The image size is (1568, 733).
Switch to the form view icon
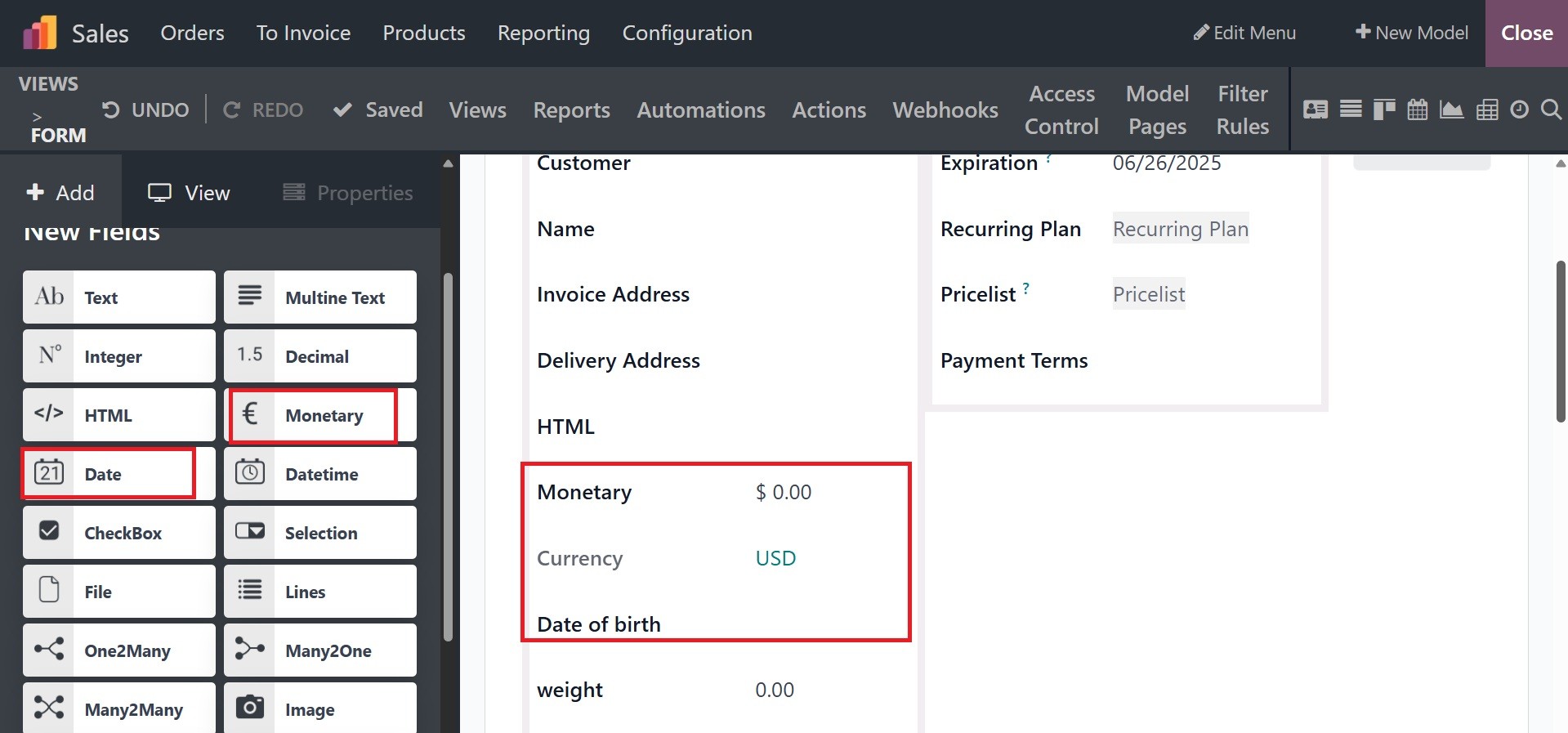1315,110
